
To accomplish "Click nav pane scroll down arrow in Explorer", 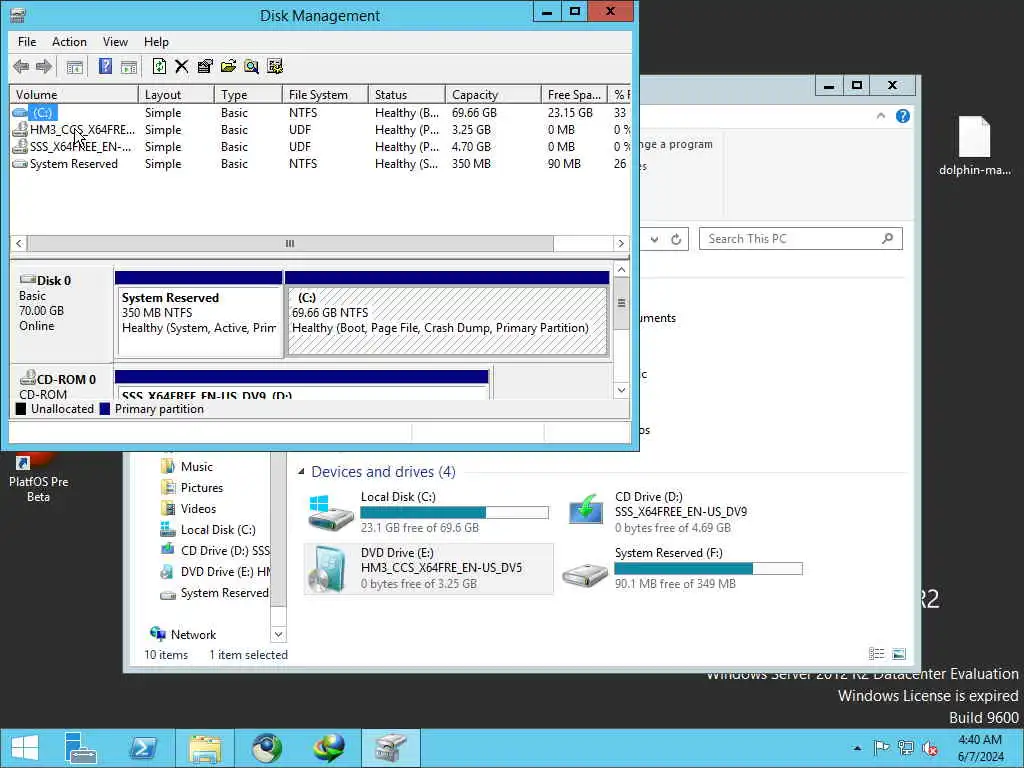I will pyautogui.click(x=278, y=634).
